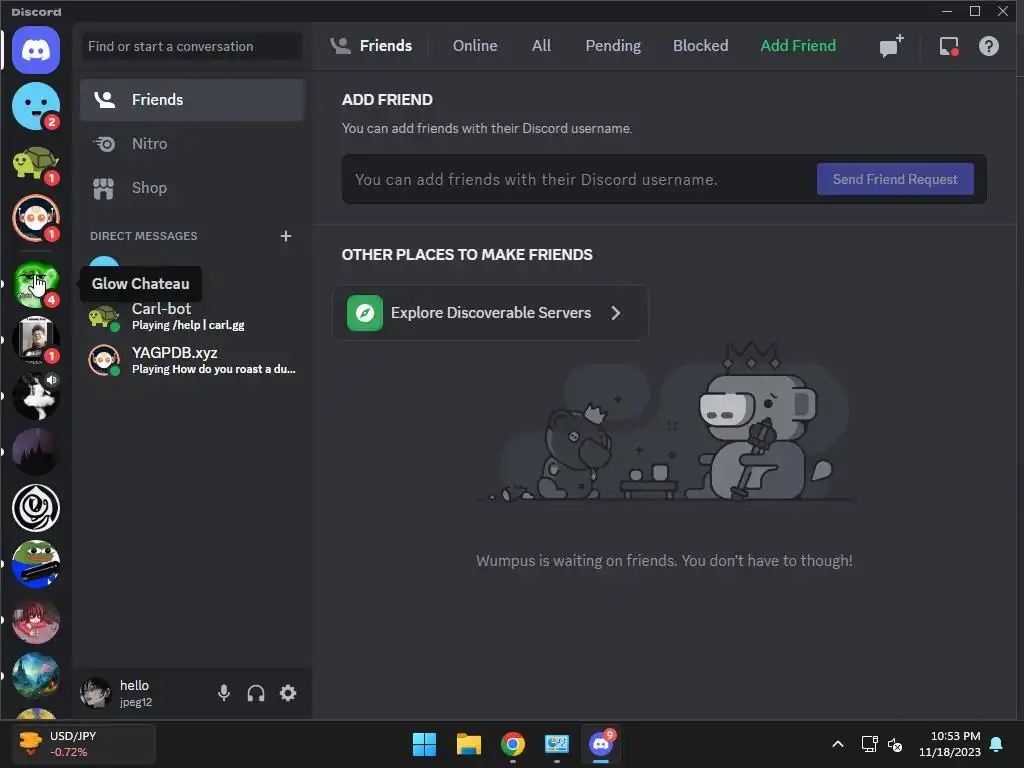
Task: Open User Settings gear icon
Action: tap(288, 693)
